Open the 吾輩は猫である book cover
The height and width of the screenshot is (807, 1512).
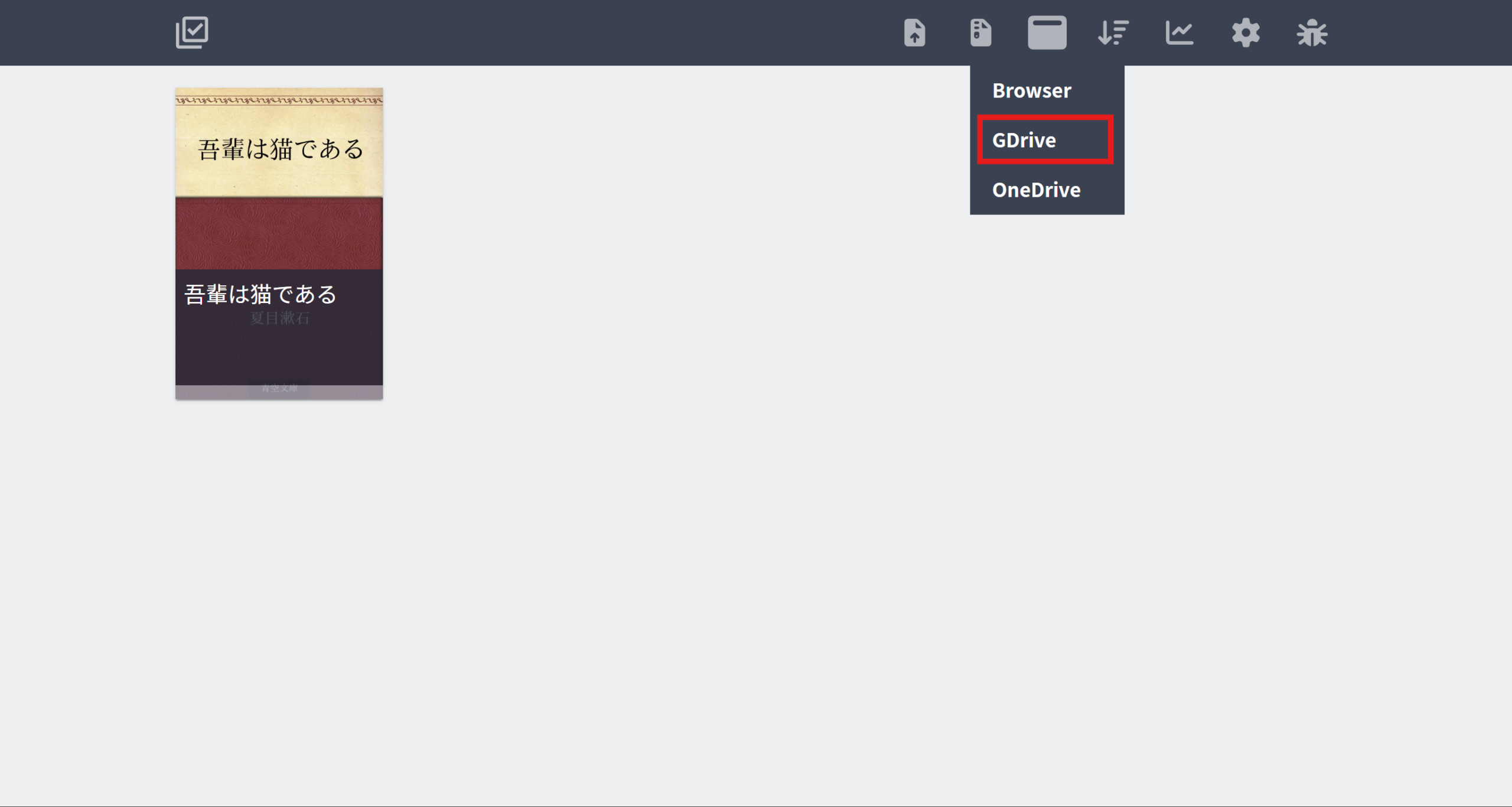click(279, 243)
